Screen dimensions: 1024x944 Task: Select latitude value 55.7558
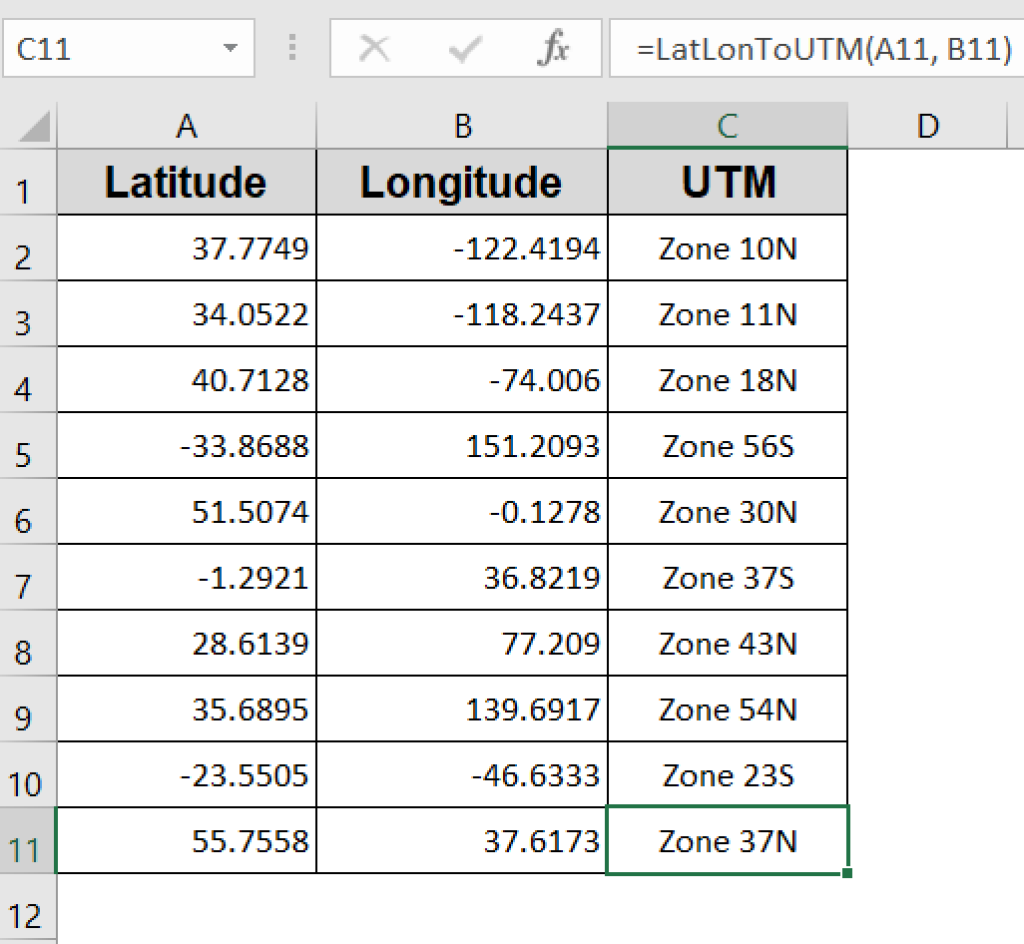(188, 841)
